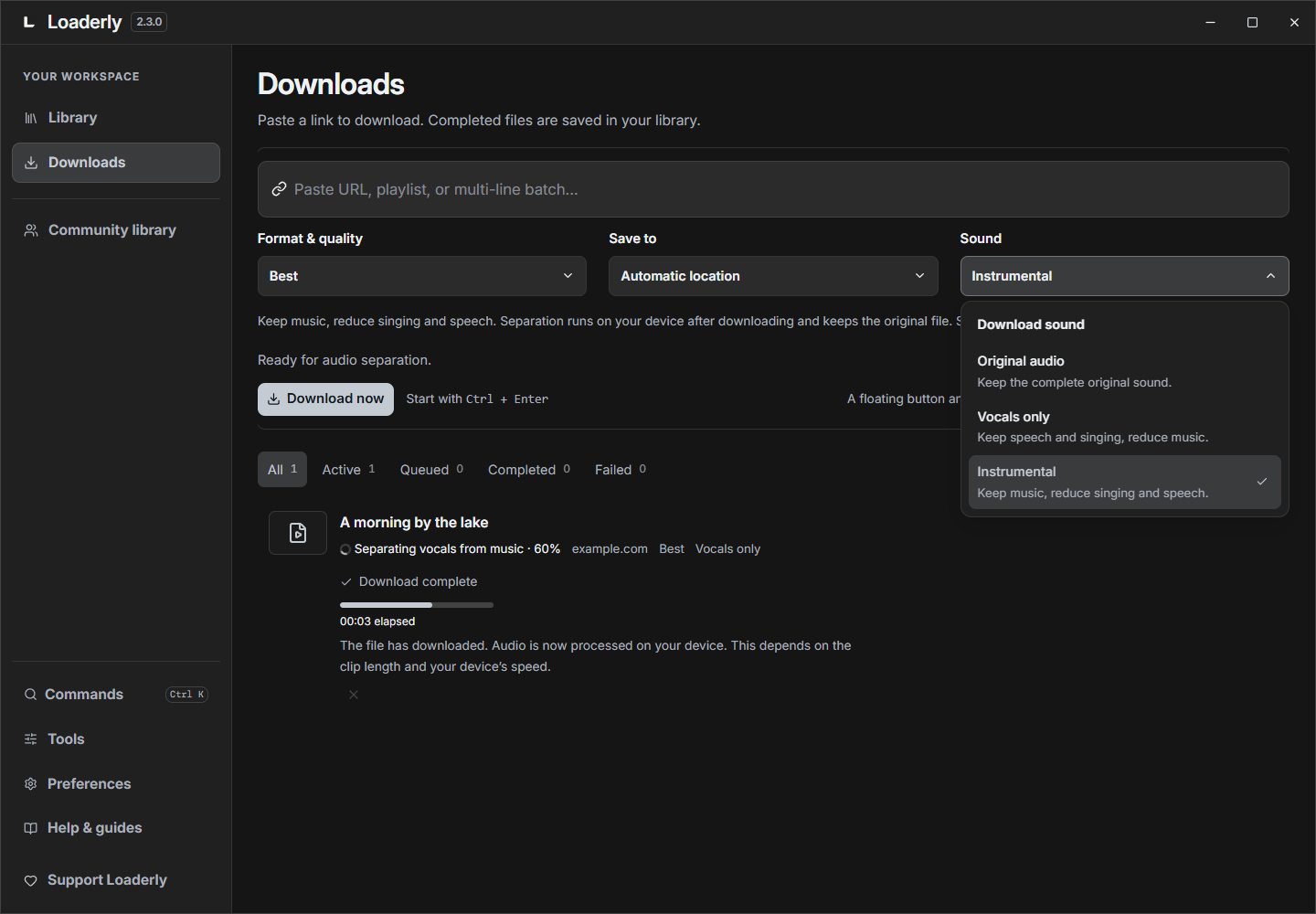Click the Loaderly logo in the title bar

tap(29, 22)
